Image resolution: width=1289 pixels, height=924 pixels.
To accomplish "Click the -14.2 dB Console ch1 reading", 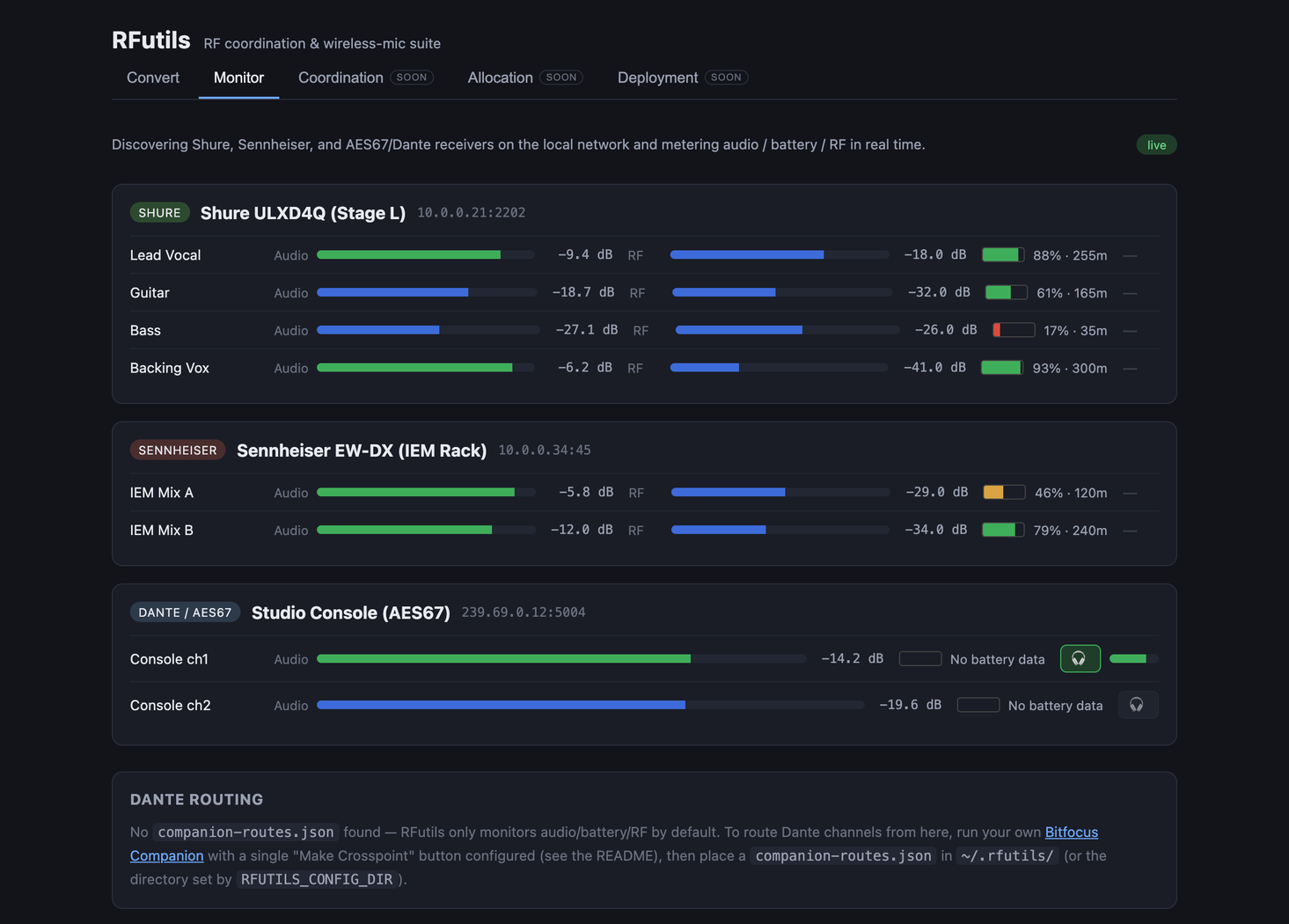I will pyautogui.click(x=852, y=659).
